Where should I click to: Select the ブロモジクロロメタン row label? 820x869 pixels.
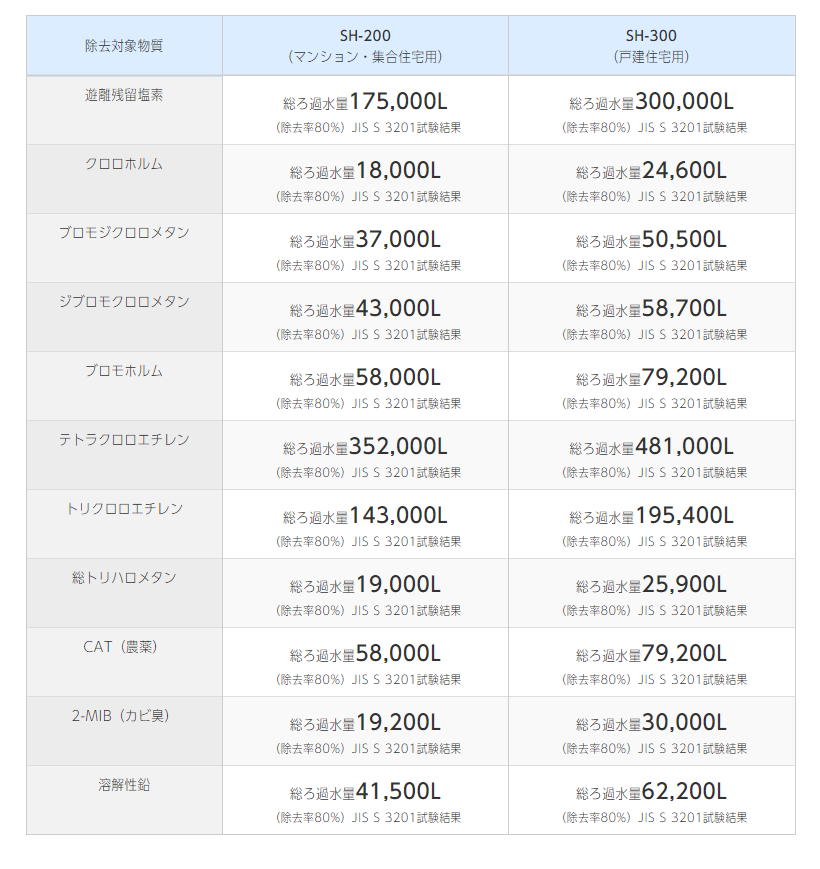[124, 233]
